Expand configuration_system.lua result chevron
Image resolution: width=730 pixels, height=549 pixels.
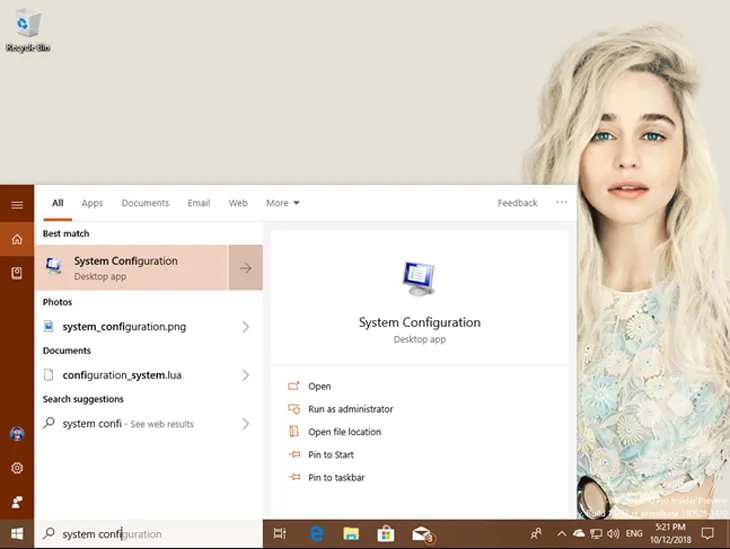tap(245, 376)
